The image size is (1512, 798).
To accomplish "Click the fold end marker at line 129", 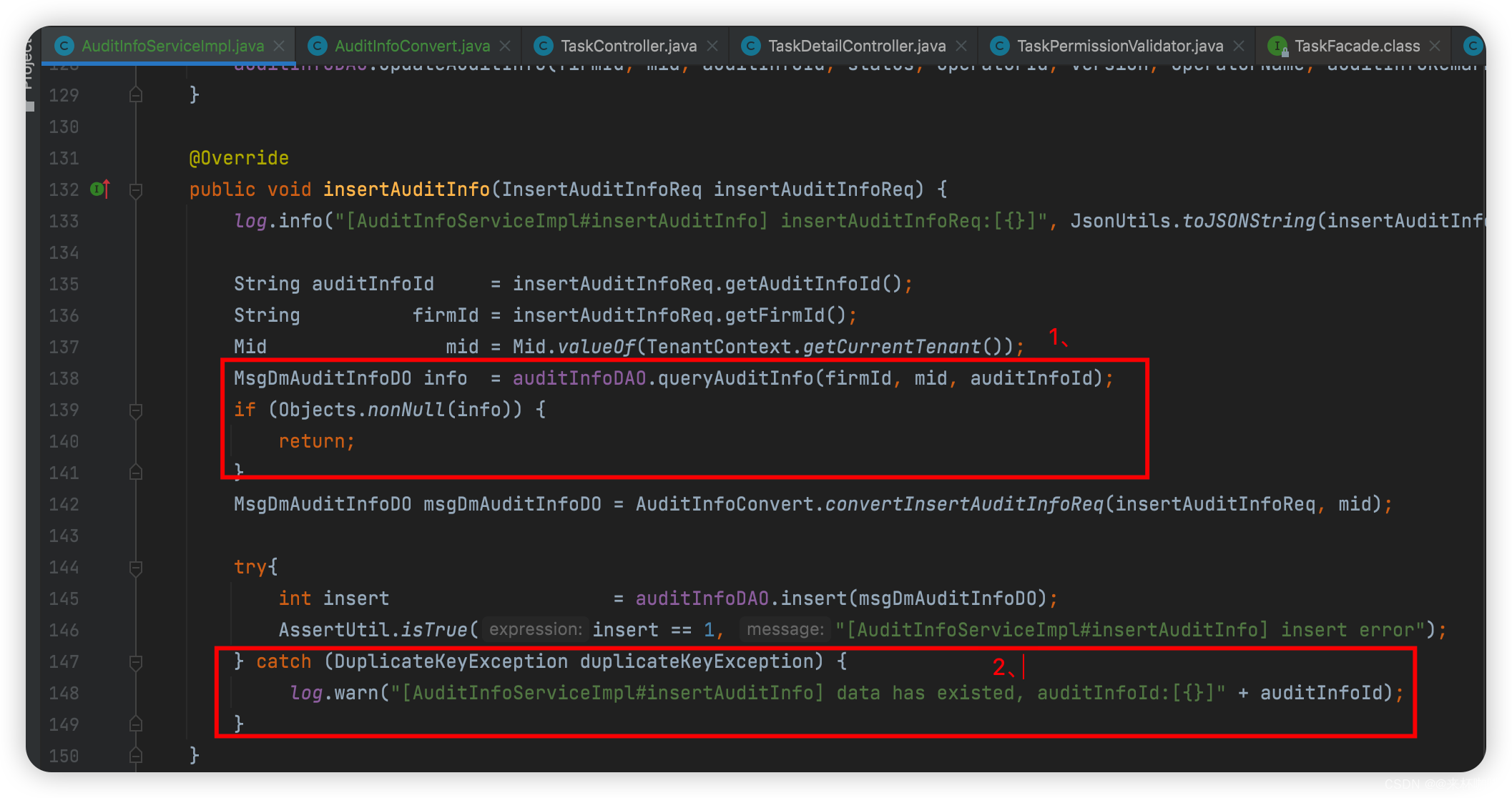I will pyautogui.click(x=136, y=94).
